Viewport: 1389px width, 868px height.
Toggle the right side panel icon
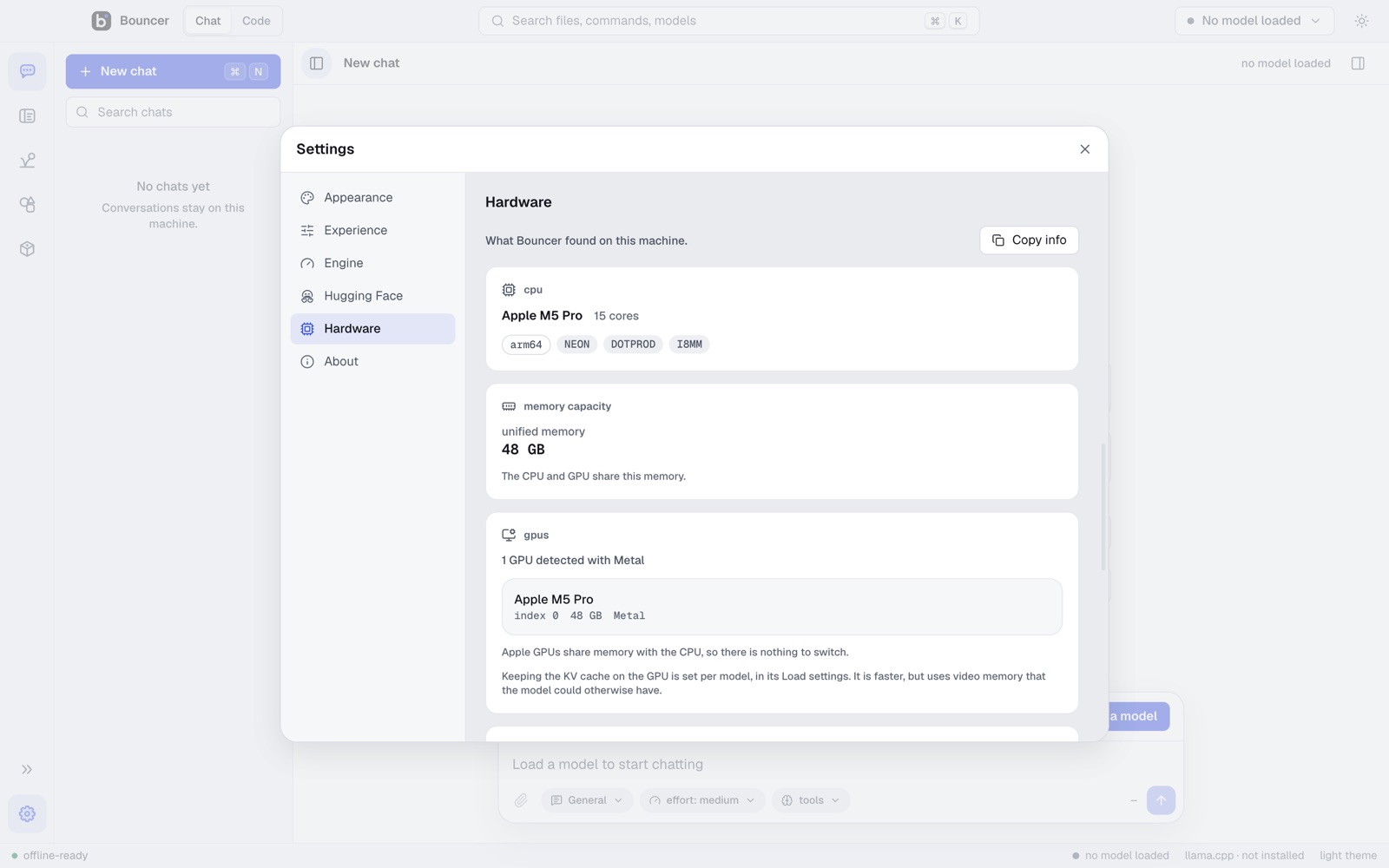(x=1359, y=63)
